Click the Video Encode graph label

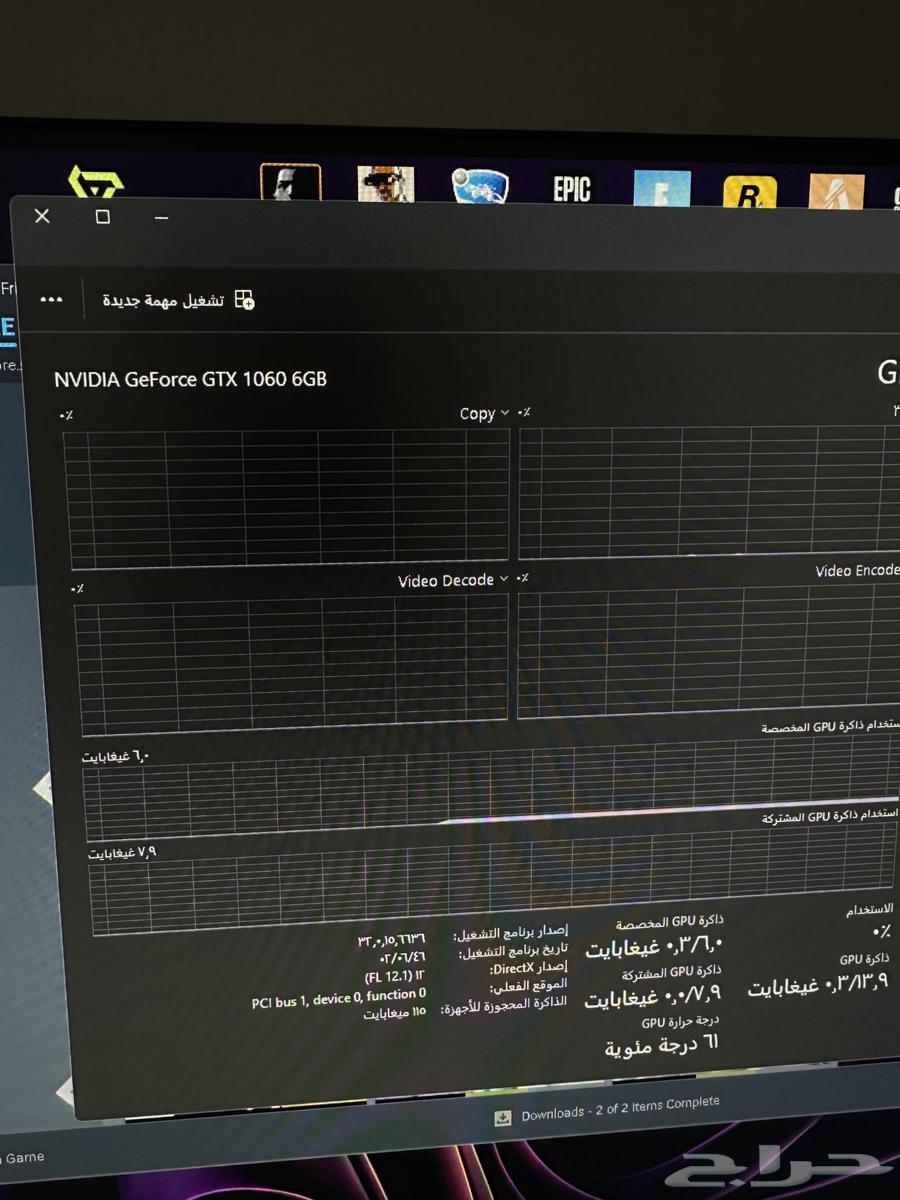pos(856,571)
